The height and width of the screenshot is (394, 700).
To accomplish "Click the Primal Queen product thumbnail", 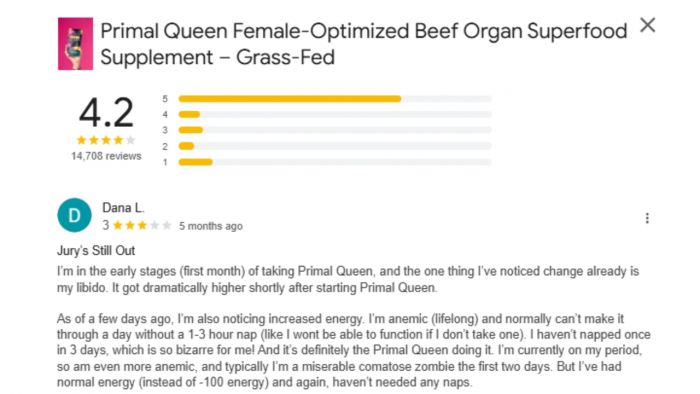I will click(75, 44).
